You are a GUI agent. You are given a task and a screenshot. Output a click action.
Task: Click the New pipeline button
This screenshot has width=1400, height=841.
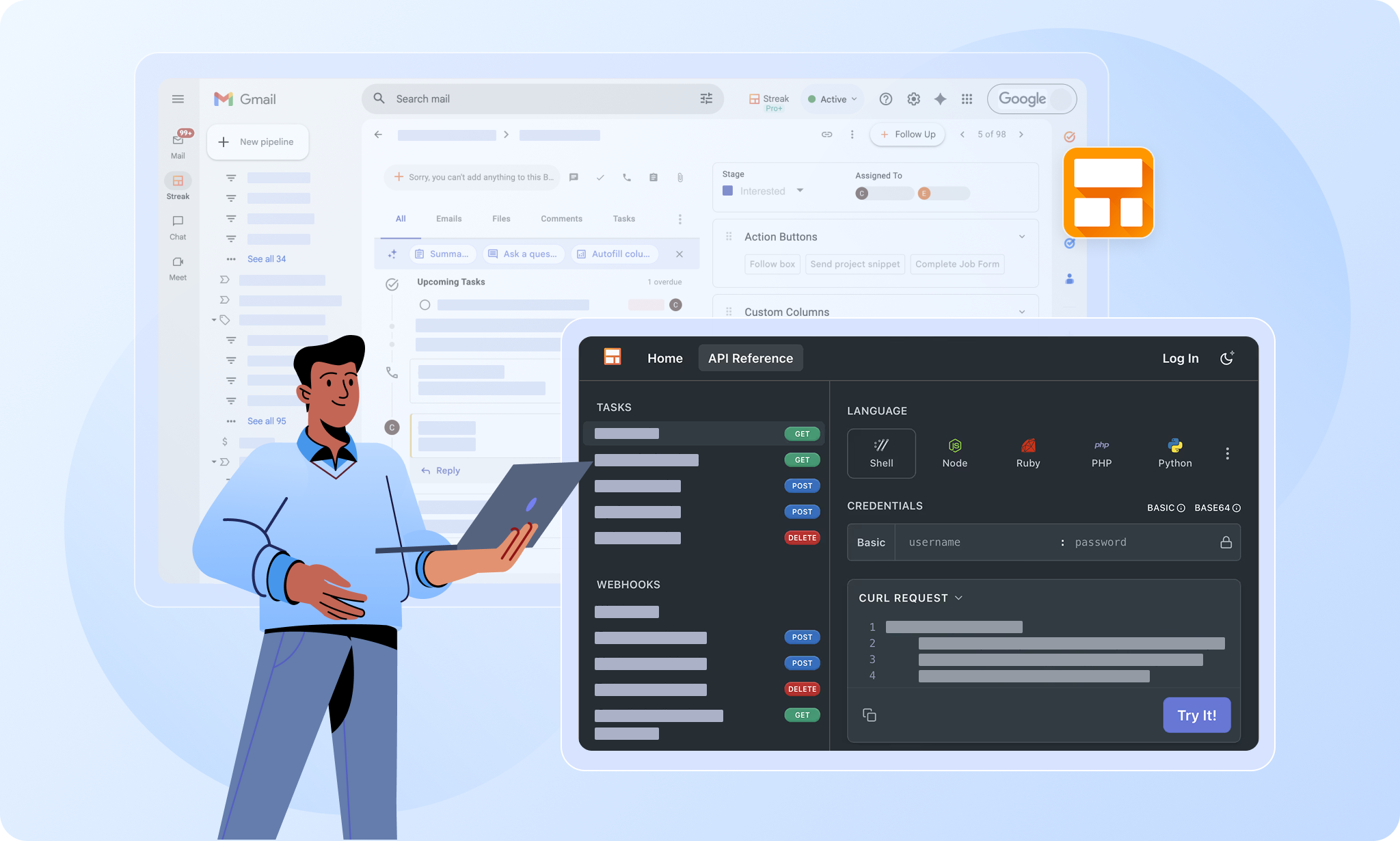coord(258,142)
